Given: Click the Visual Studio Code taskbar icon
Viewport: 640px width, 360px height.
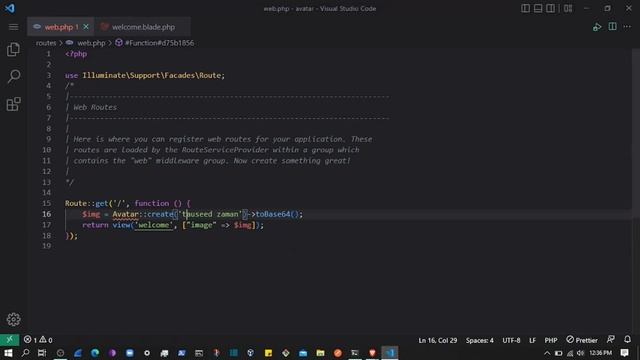Looking at the screenshot, I should (390, 353).
